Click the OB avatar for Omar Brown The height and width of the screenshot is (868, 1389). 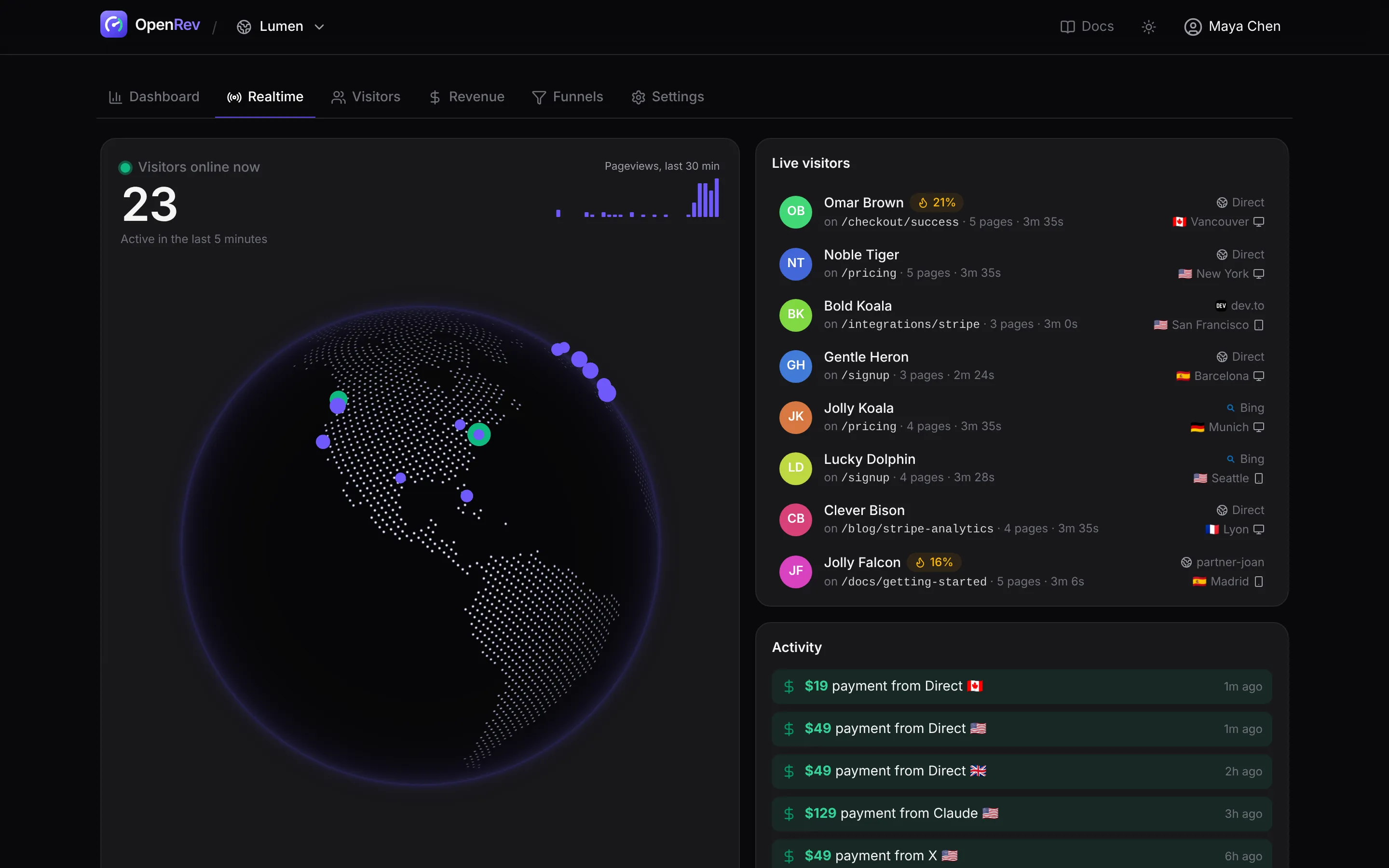tap(795, 211)
